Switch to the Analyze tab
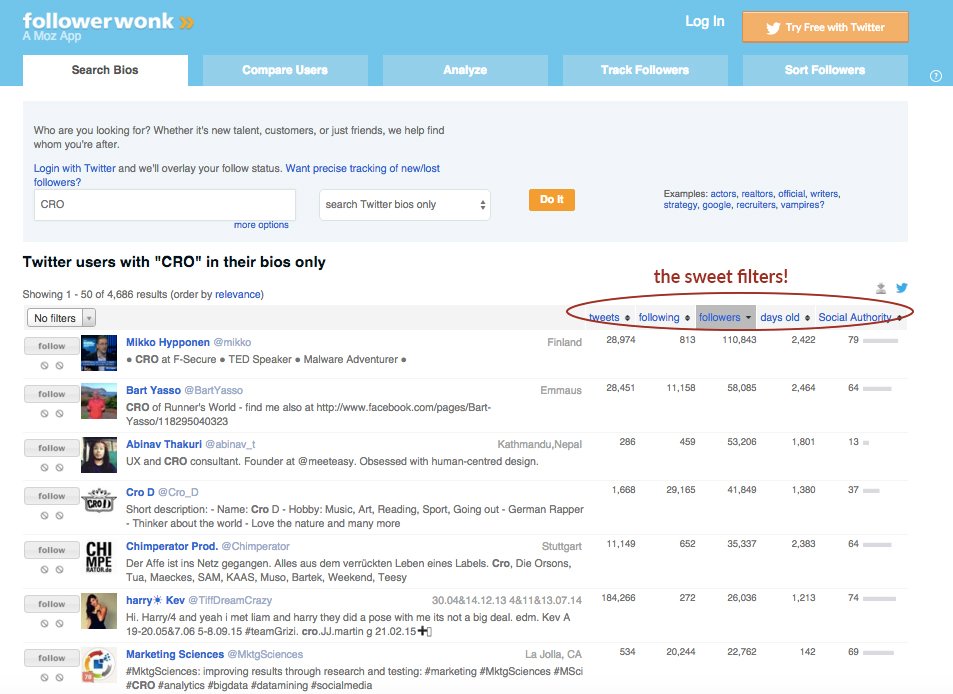The width and height of the screenshot is (953, 694). tap(465, 70)
